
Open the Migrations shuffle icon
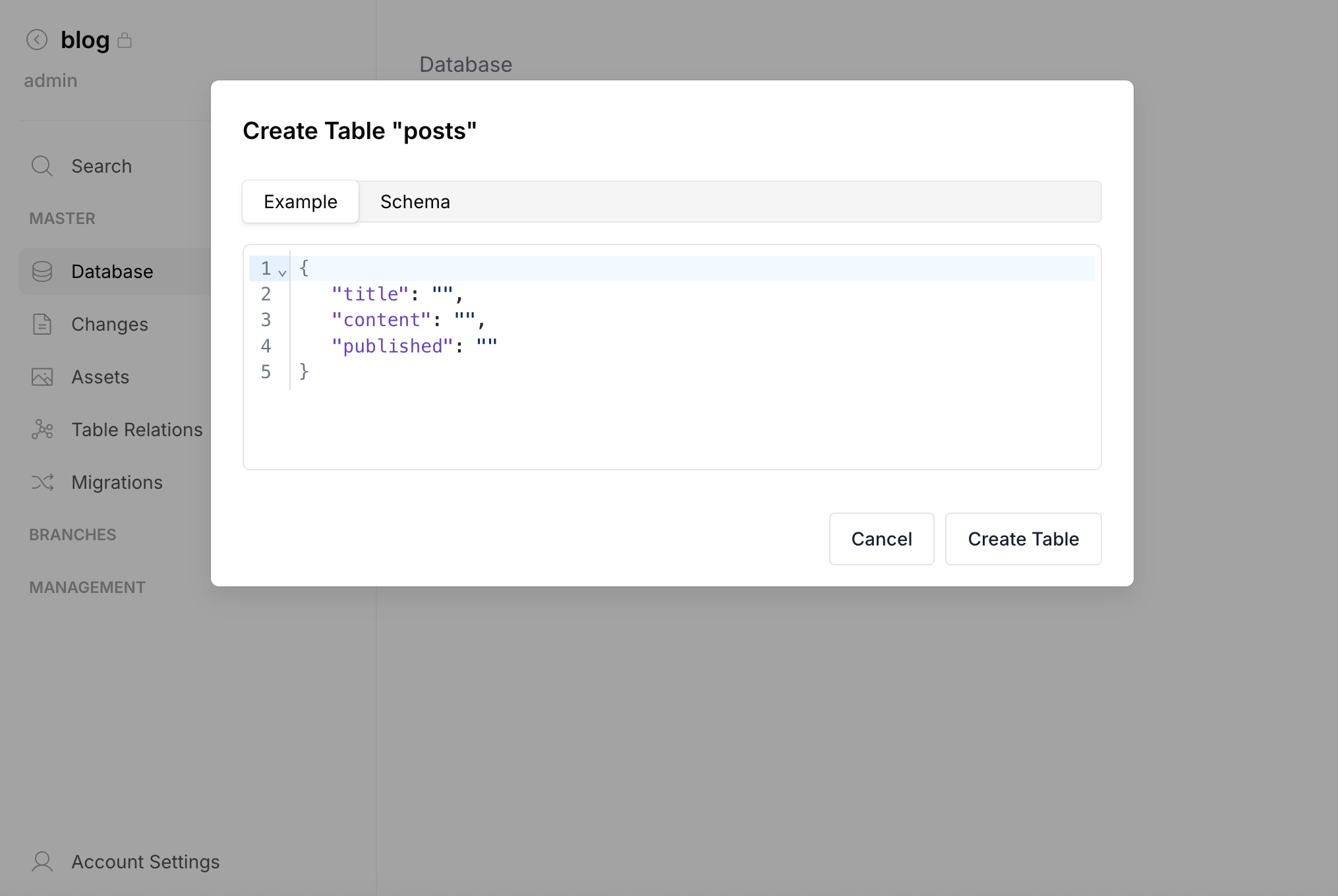[x=42, y=482]
